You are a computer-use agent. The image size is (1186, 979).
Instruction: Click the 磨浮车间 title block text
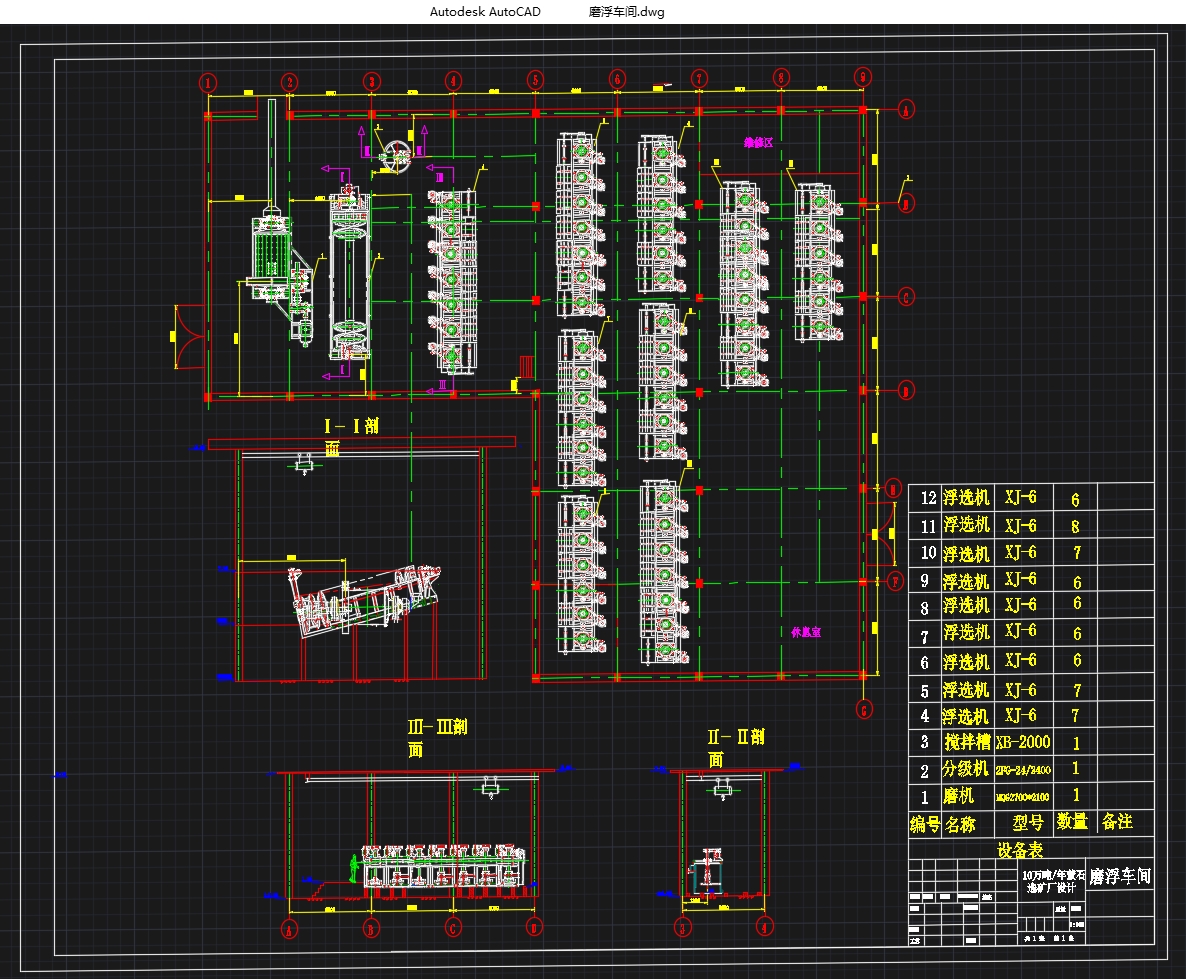tap(1120, 876)
